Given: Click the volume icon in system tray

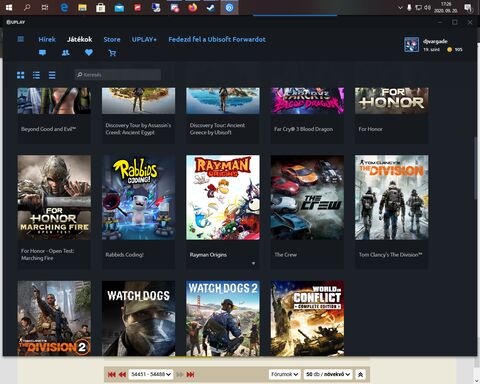Looking at the screenshot, I should pos(428,7).
